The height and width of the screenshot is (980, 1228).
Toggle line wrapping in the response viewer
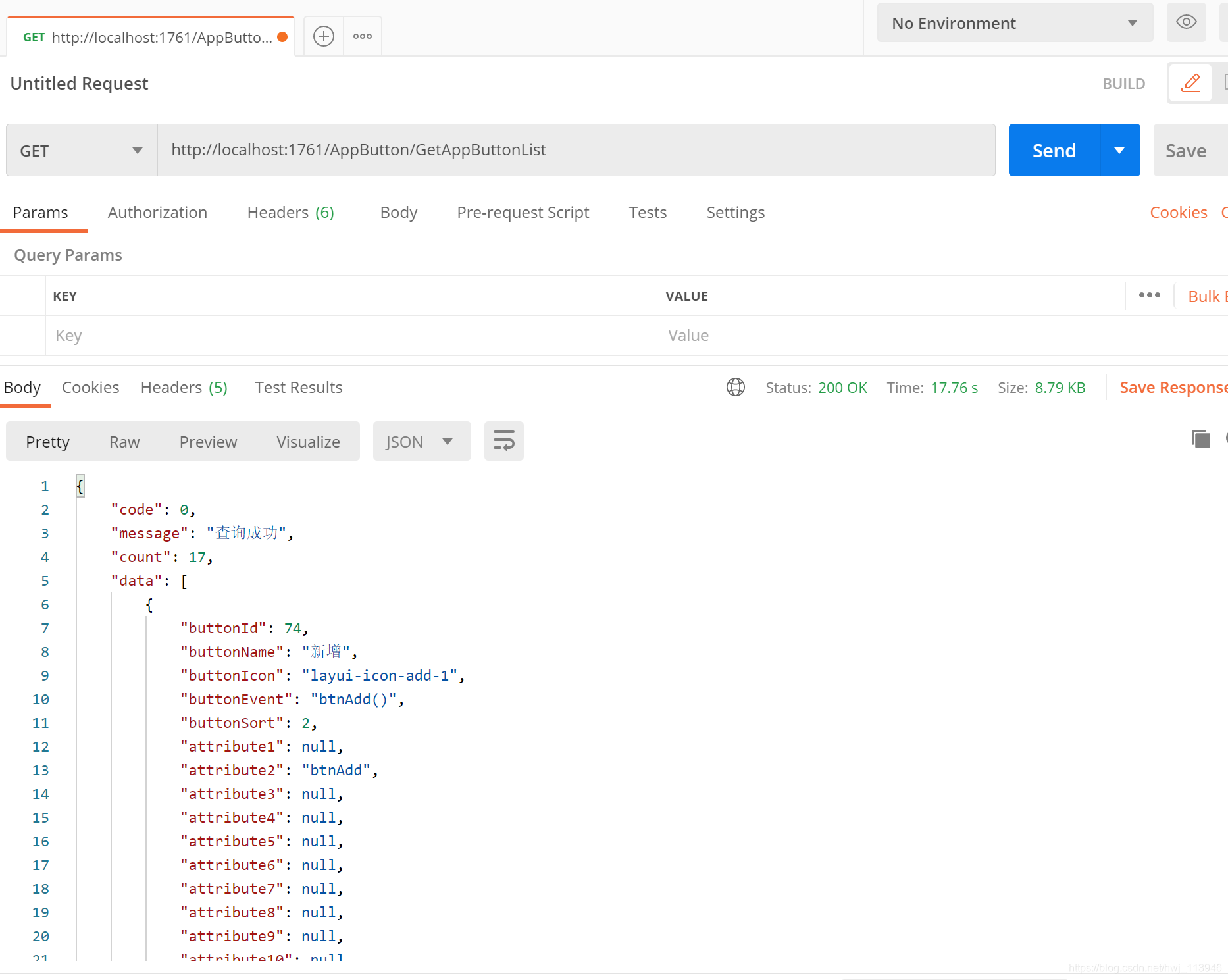coord(503,441)
